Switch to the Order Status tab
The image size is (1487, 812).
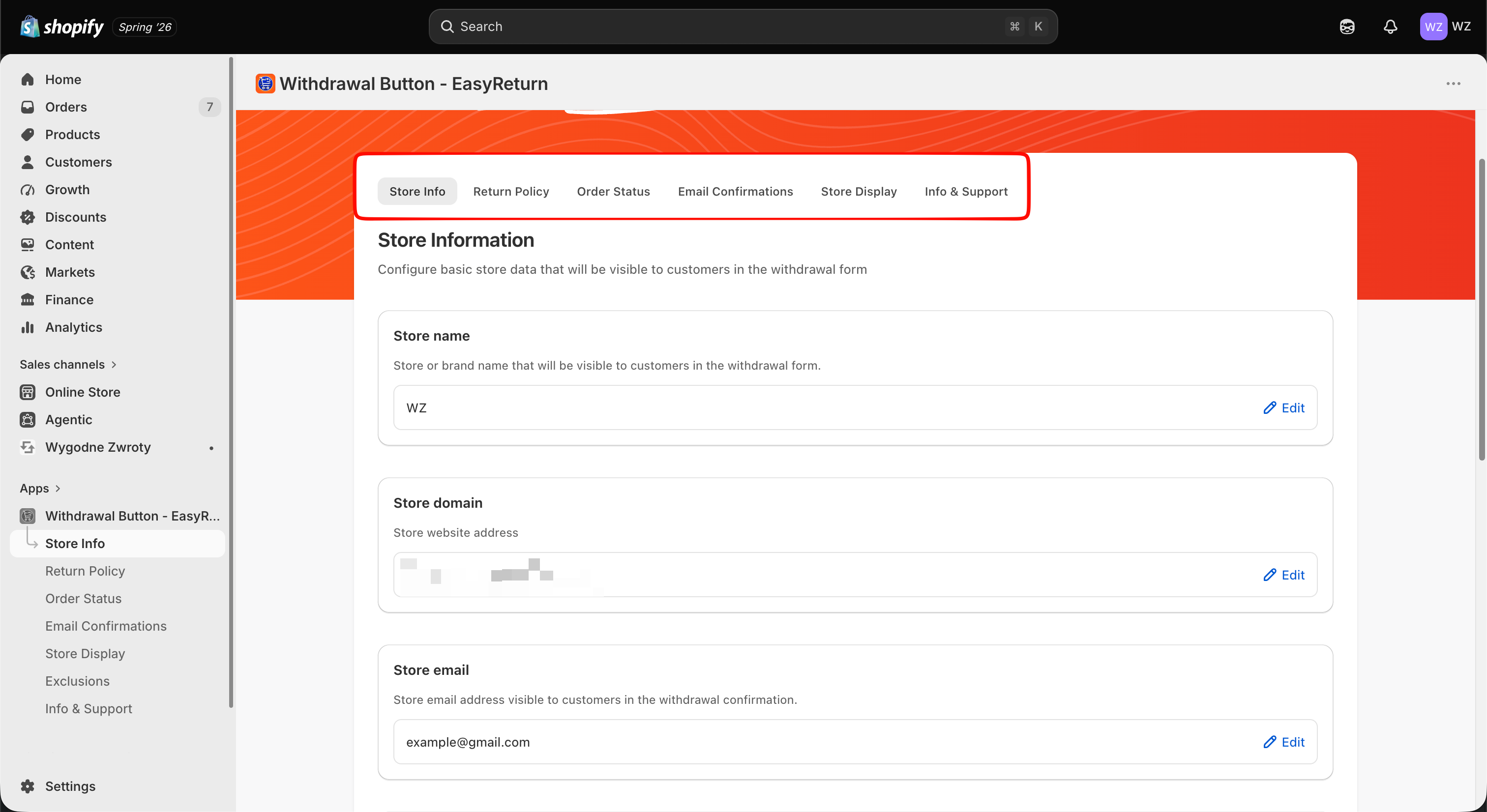point(614,192)
